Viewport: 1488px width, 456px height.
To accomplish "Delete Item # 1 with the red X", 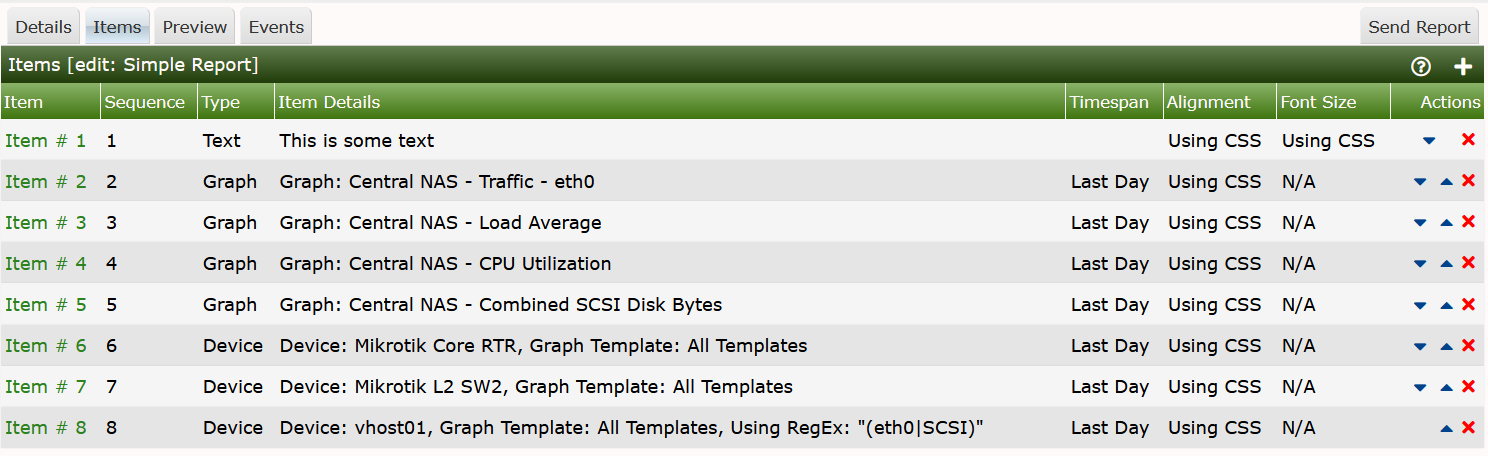I will tap(1468, 140).
